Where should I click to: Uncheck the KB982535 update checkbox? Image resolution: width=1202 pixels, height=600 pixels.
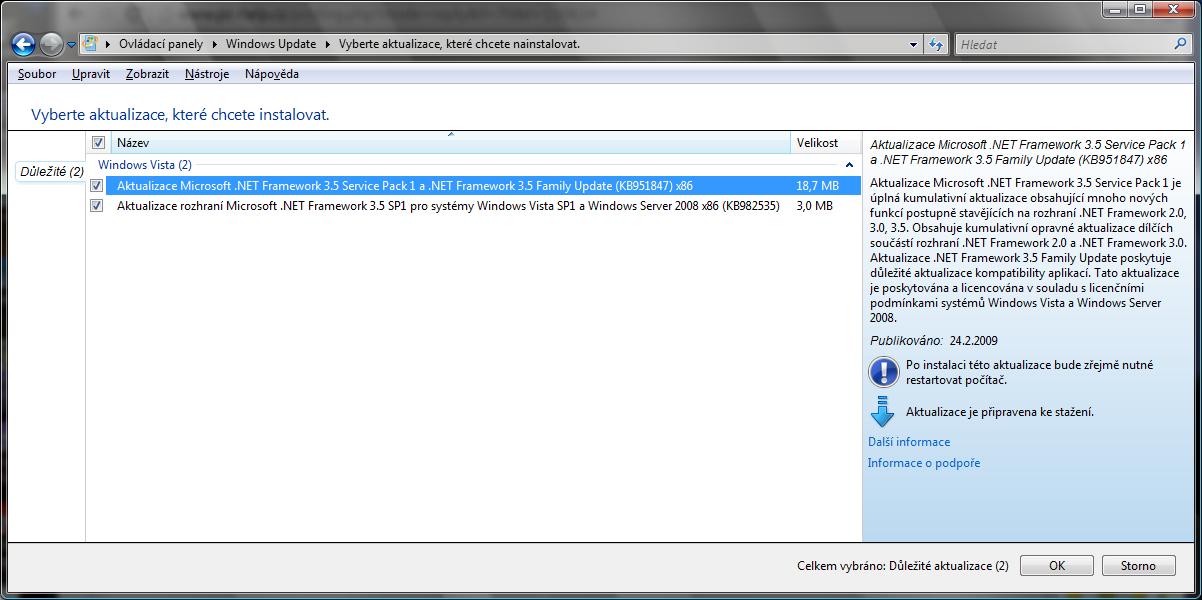[x=96, y=207]
